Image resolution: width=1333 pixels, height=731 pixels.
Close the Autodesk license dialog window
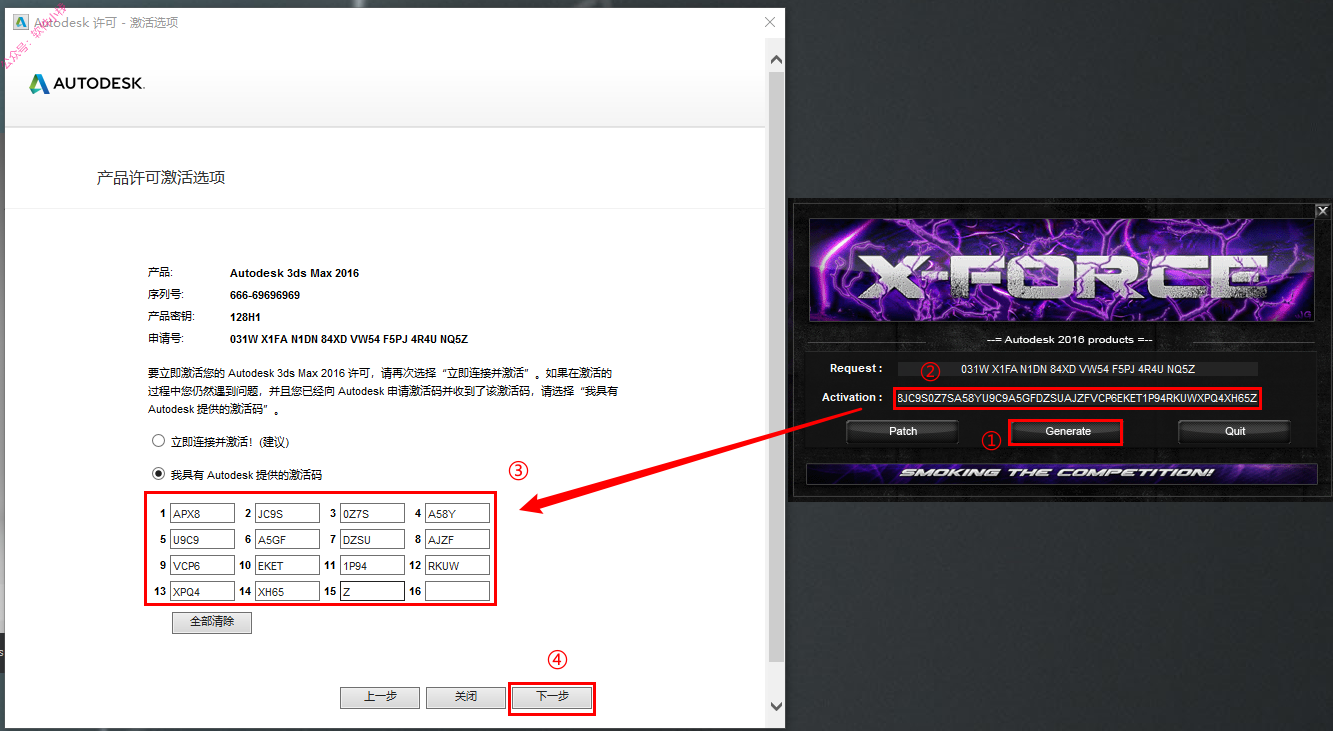(770, 22)
